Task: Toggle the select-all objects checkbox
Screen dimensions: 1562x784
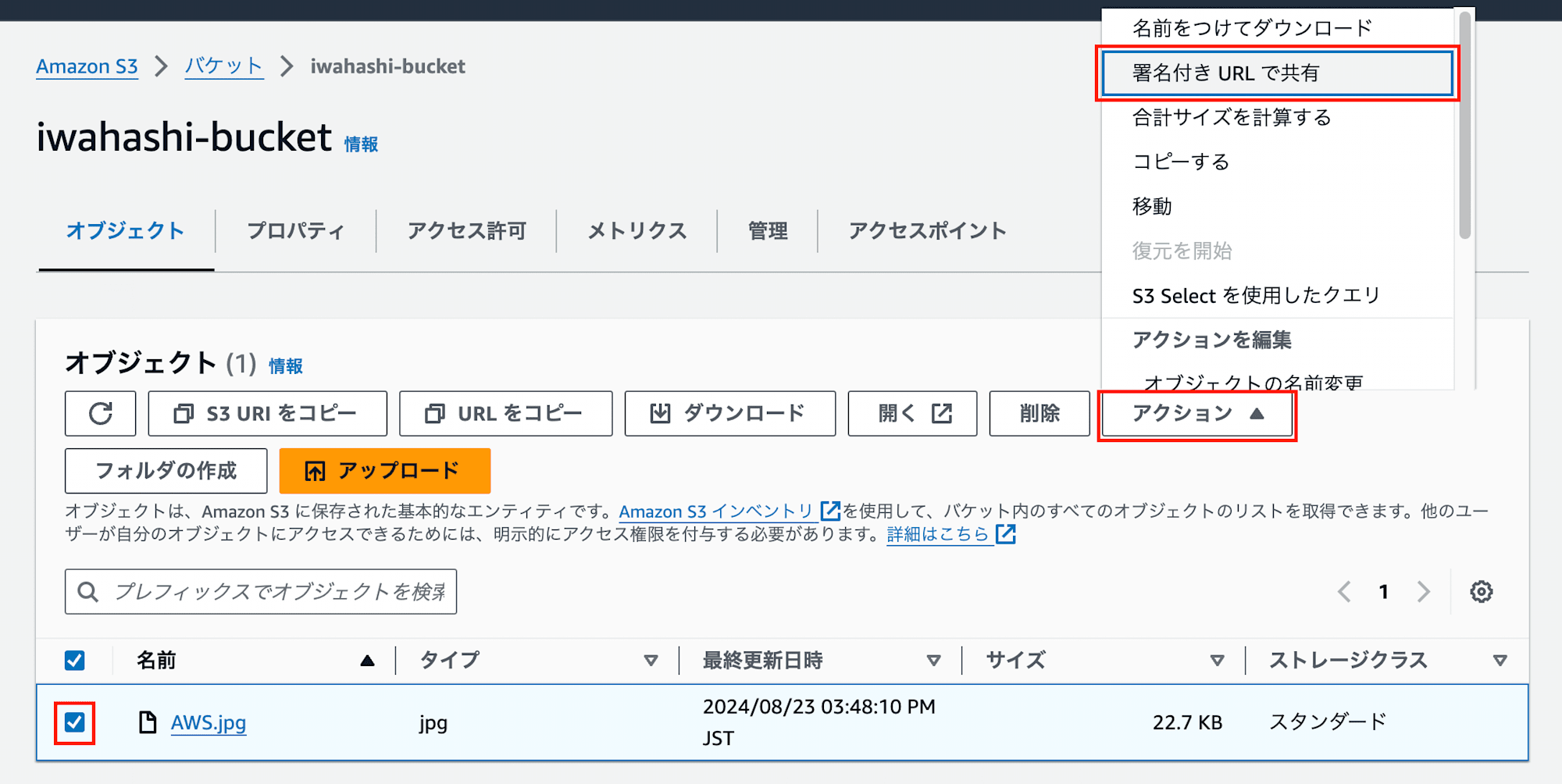Action: [74, 661]
